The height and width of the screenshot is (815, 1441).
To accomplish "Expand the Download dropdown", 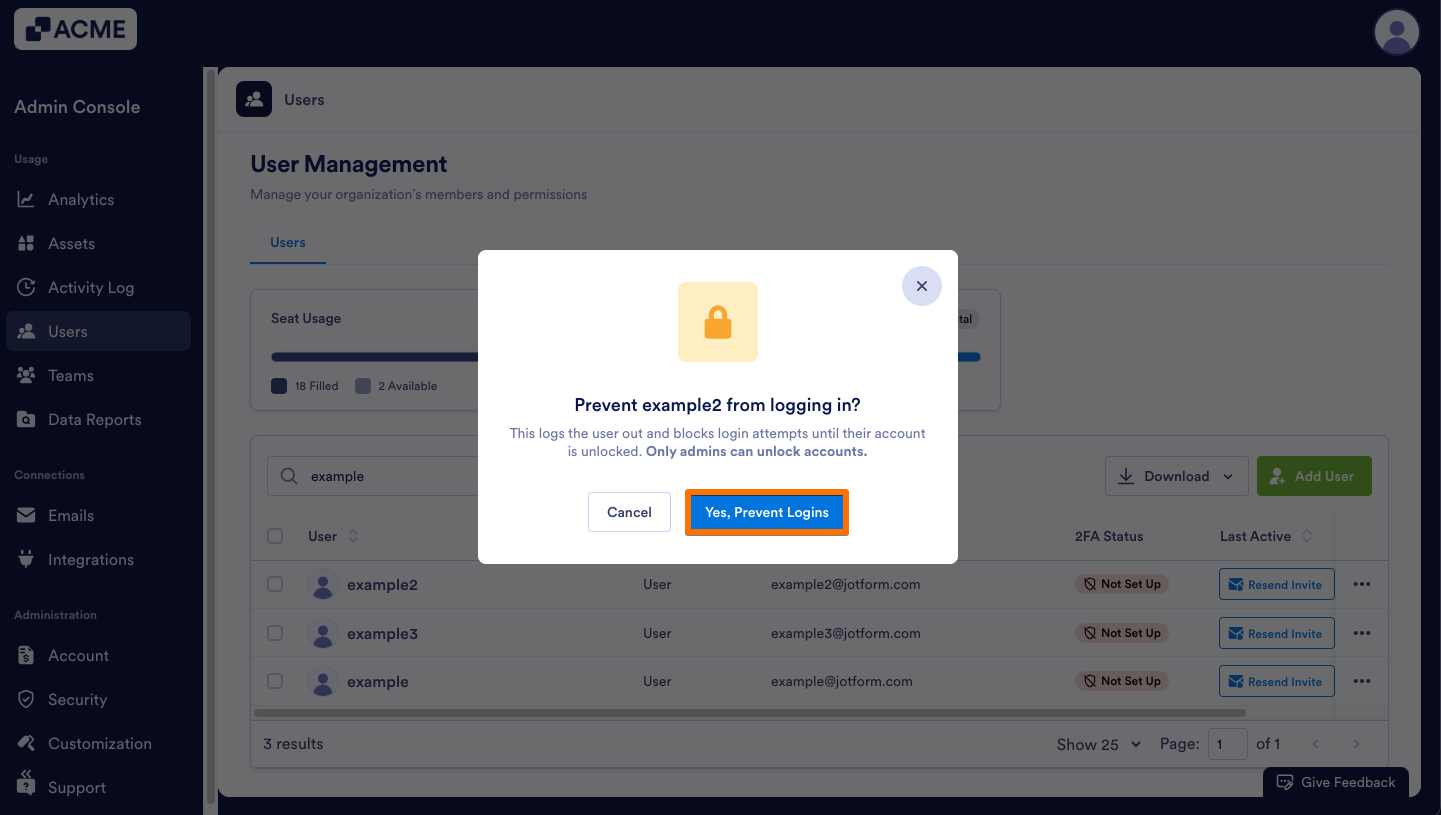I will [1176, 477].
